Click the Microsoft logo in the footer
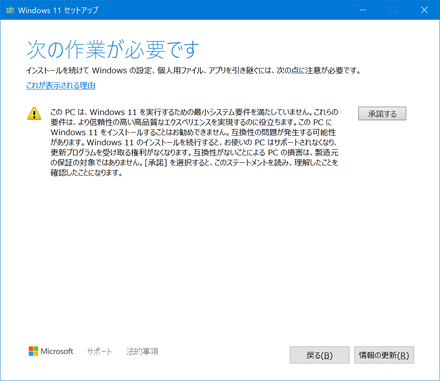Image resolution: width=440 pixels, height=381 pixels. 51,351
